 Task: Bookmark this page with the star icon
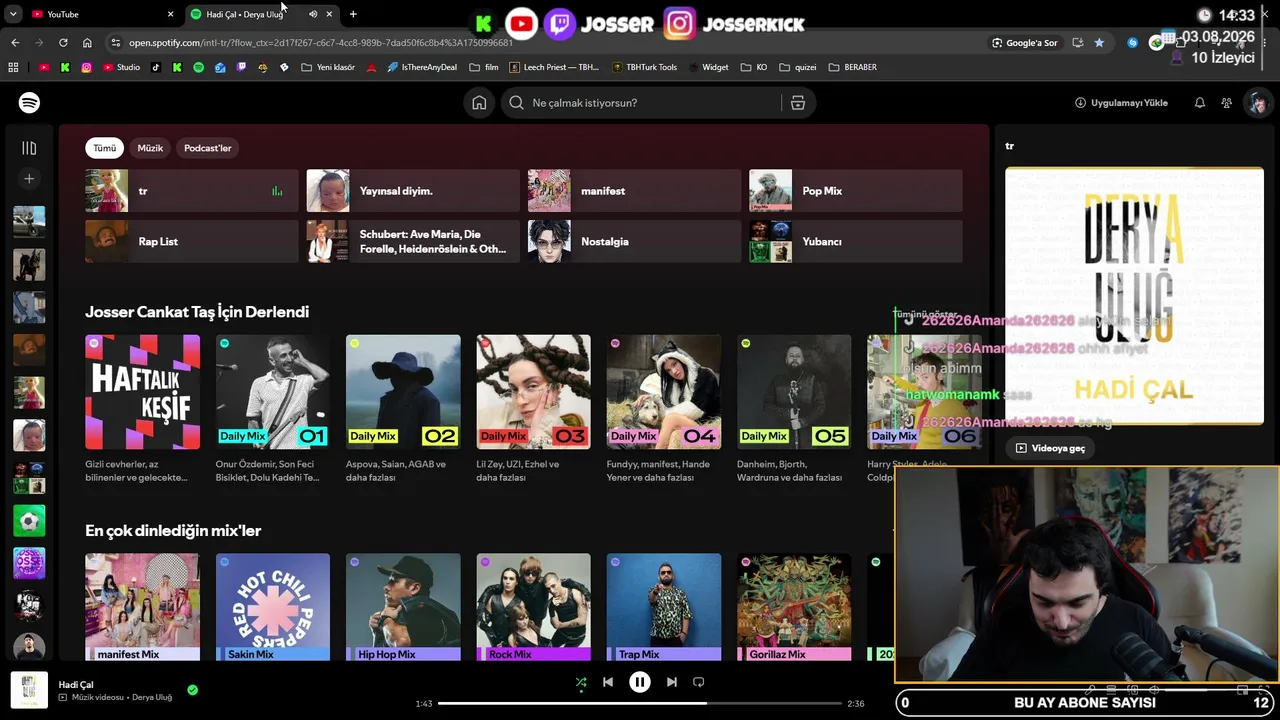1100,43
